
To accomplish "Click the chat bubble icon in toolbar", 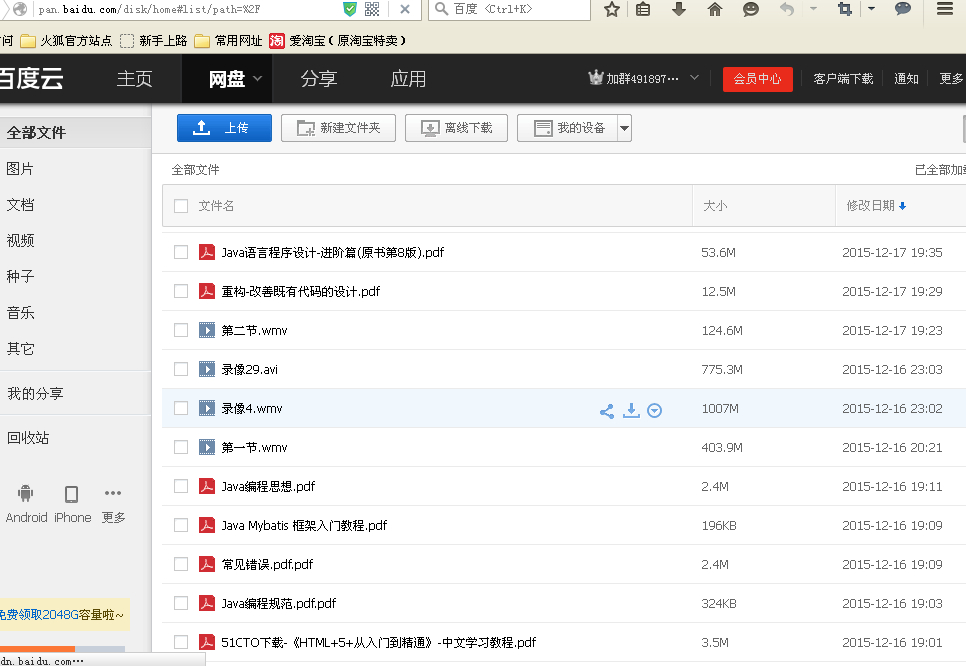I will tap(903, 8).
